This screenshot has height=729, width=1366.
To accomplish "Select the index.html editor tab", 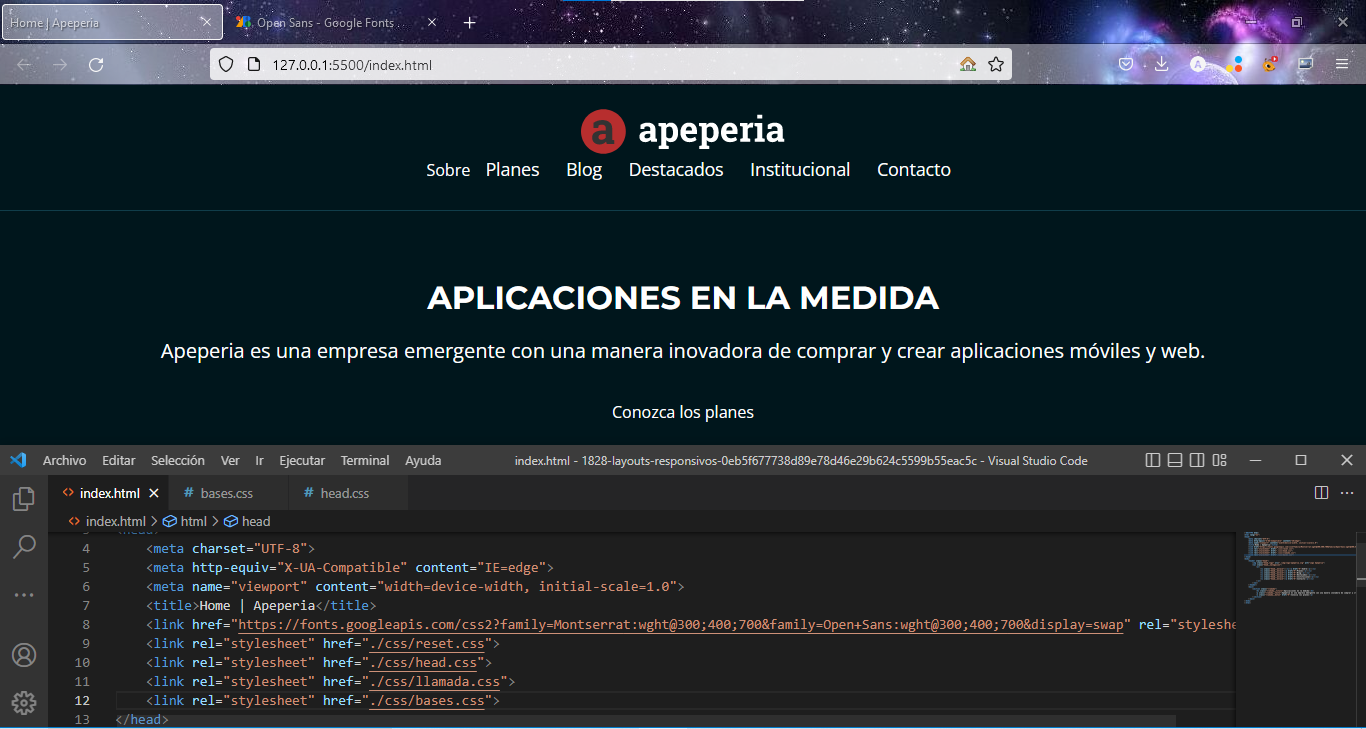I will coord(109,493).
